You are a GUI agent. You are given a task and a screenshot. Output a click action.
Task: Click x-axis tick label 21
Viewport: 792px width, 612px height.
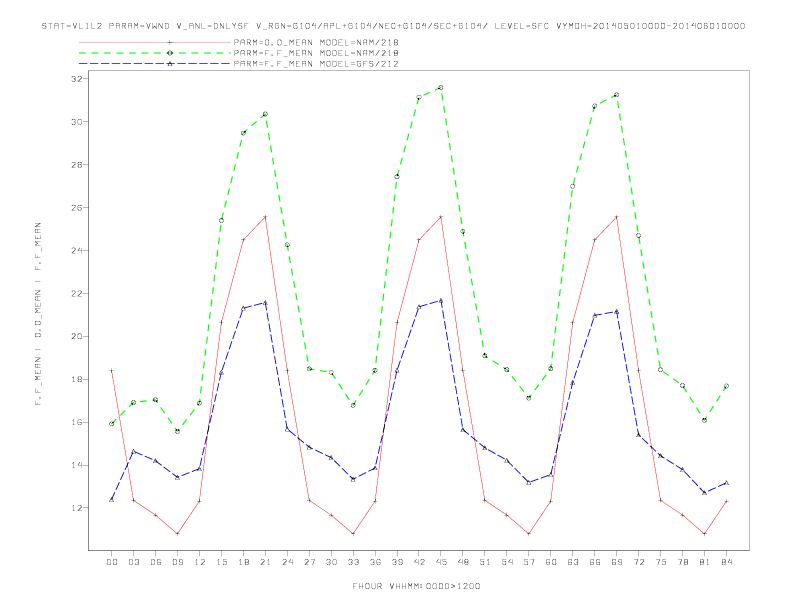[x=265, y=562]
